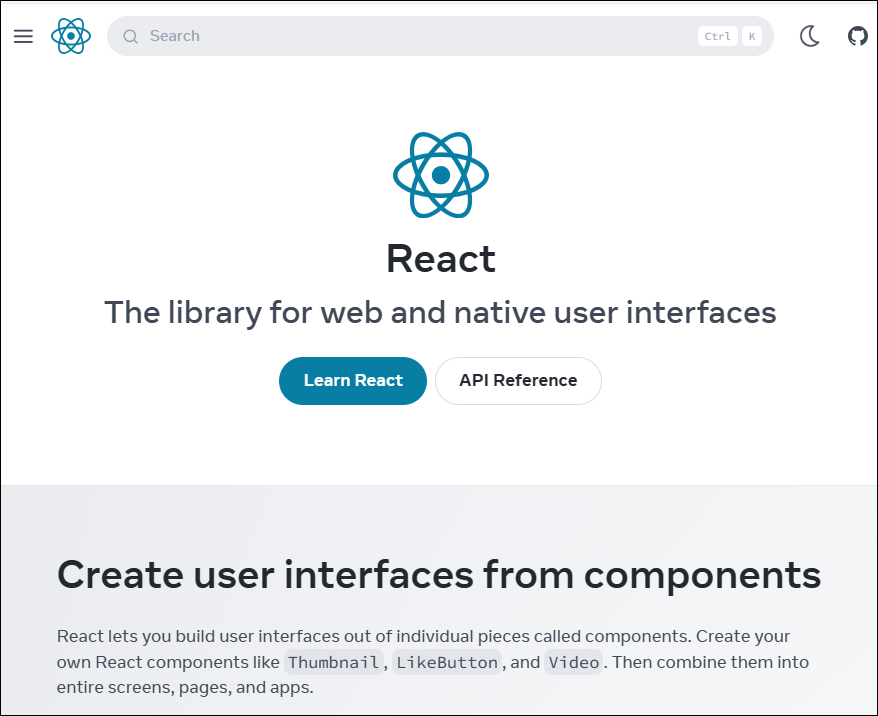Toggle dark mode with moon icon
The image size is (878, 716).
[810, 36]
